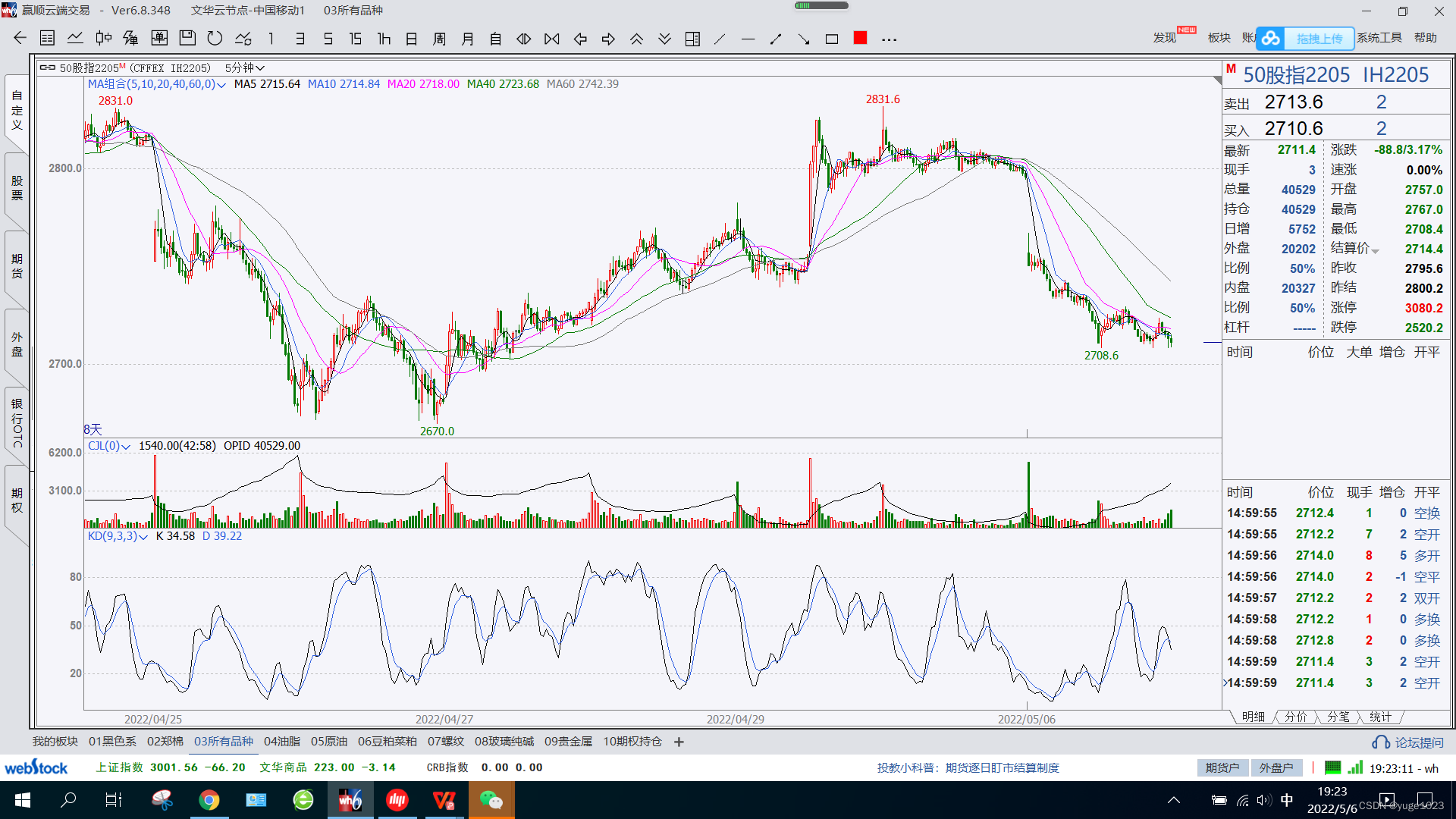Switch chart to weekly (周) period
This screenshot has width=1456, height=819.
[440, 39]
